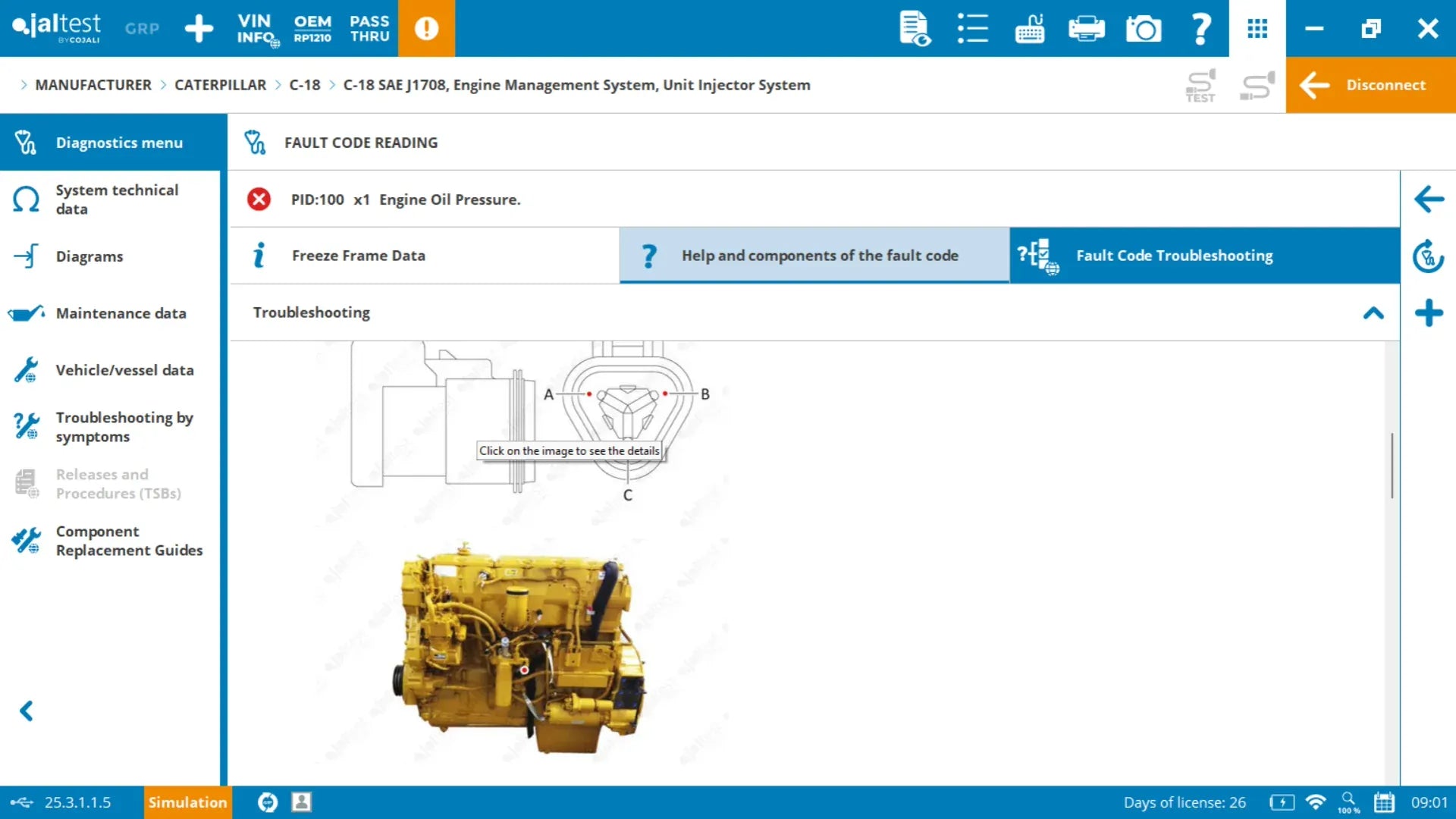1456x819 pixels.
Task: Click the sync circle icon in status bar
Action: 268,802
